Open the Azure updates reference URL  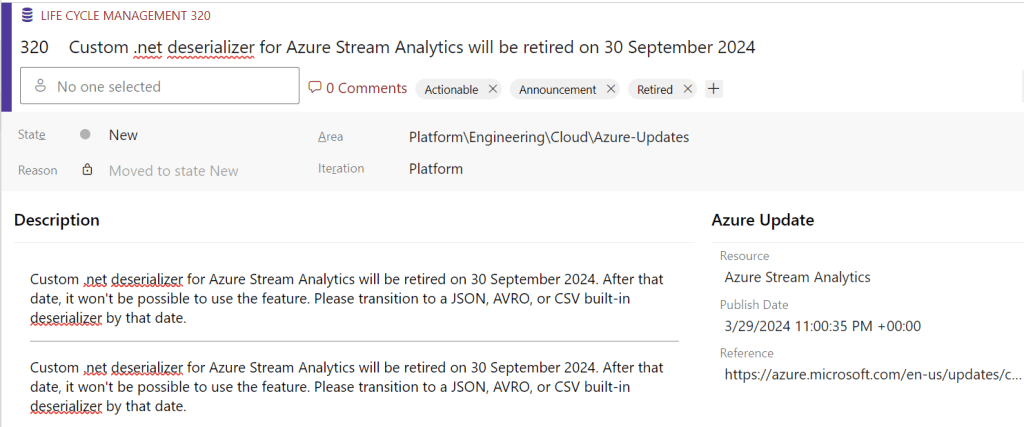872,374
